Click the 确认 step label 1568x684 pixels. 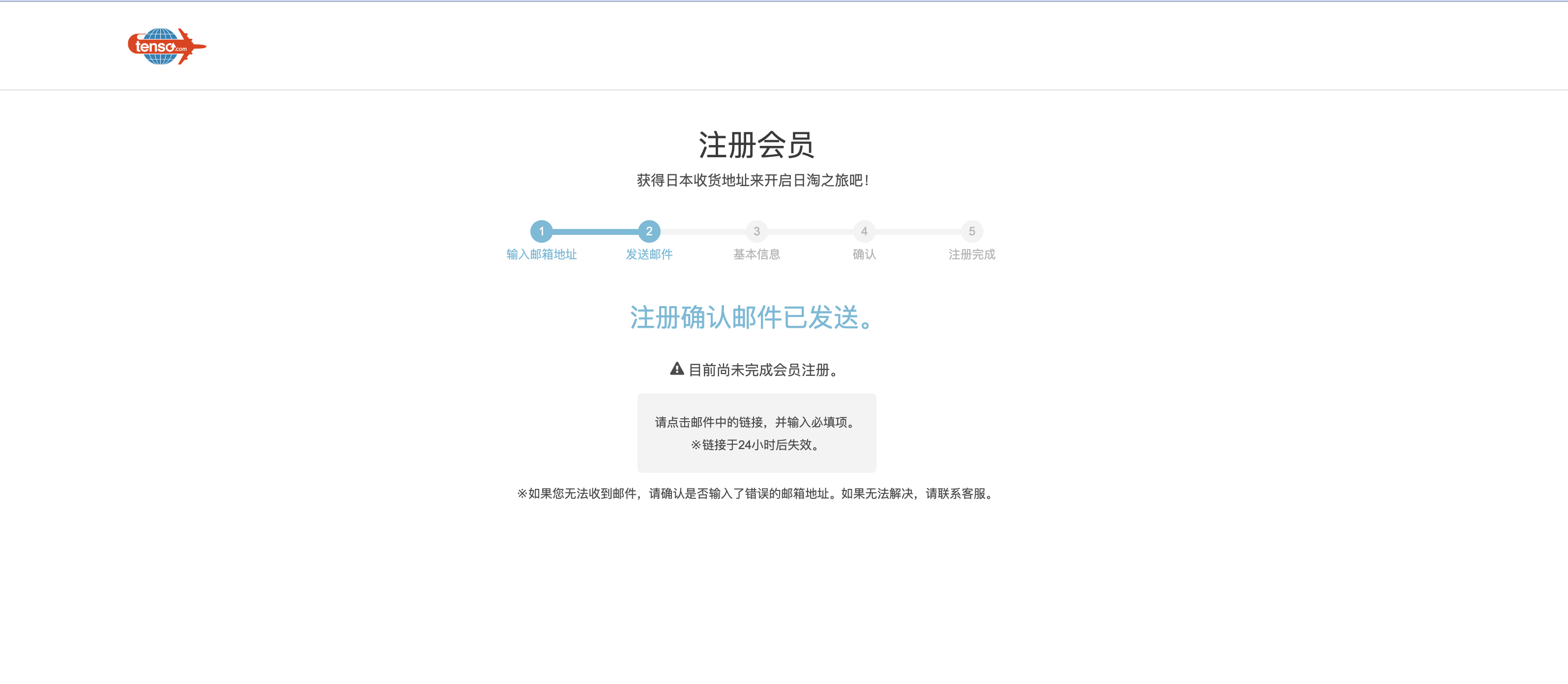pos(864,255)
